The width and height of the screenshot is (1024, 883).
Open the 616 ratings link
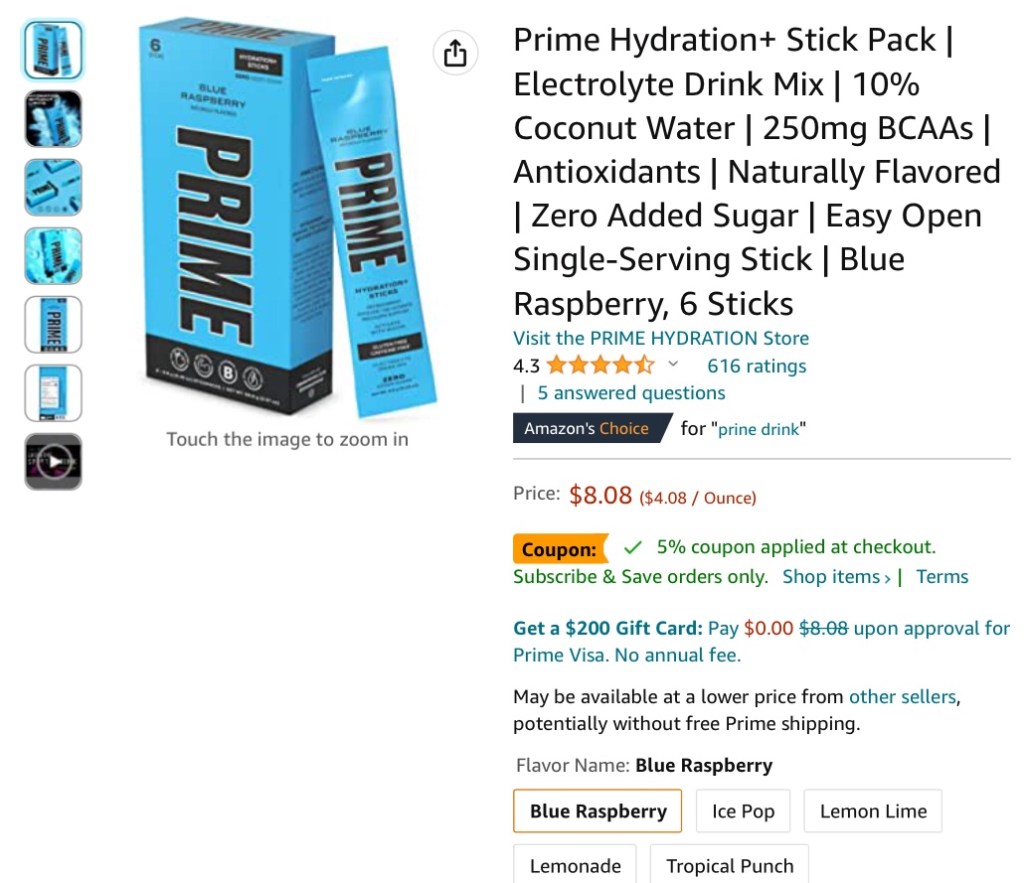(757, 366)
